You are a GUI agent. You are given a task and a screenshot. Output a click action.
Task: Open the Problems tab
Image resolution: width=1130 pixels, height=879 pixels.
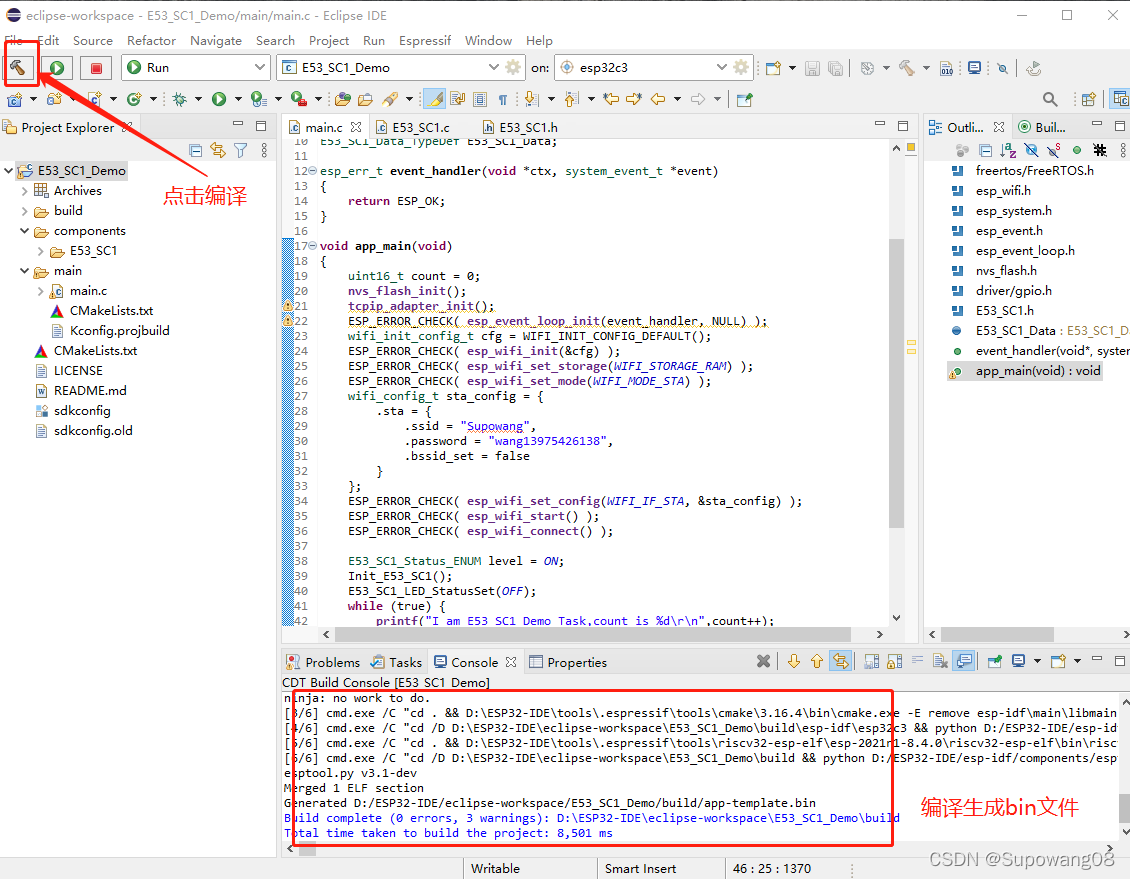(x=323, y=662)
